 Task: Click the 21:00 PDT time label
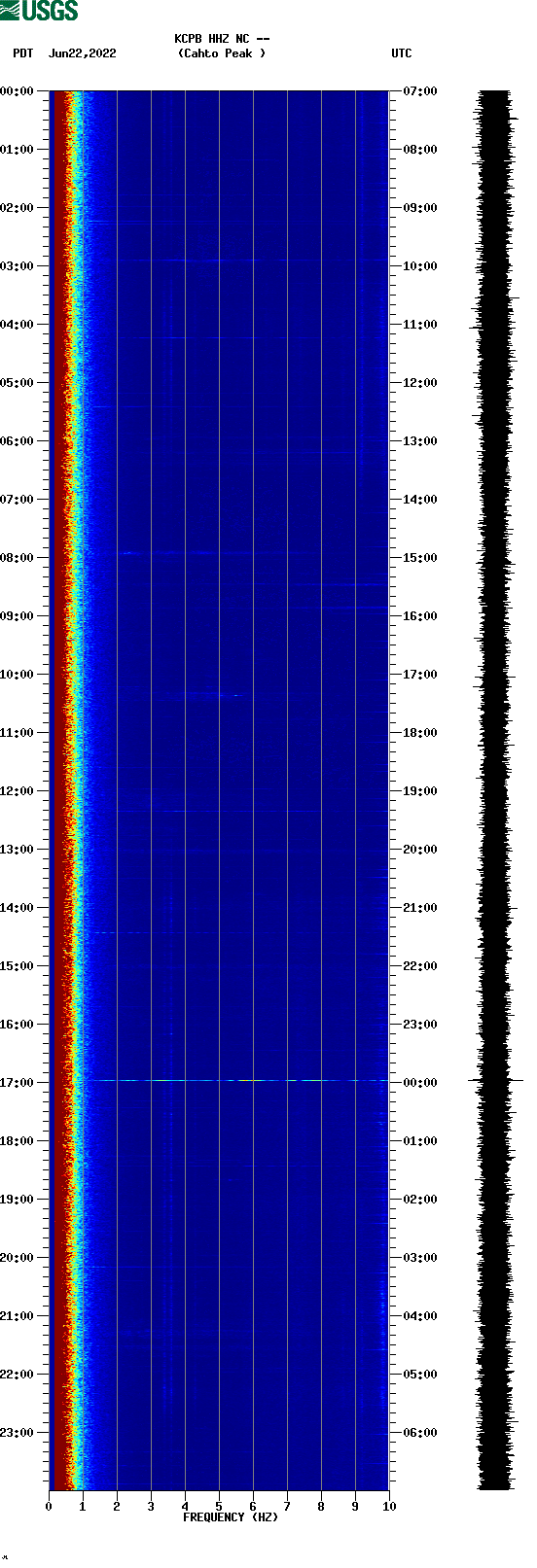click(18, 1316)
